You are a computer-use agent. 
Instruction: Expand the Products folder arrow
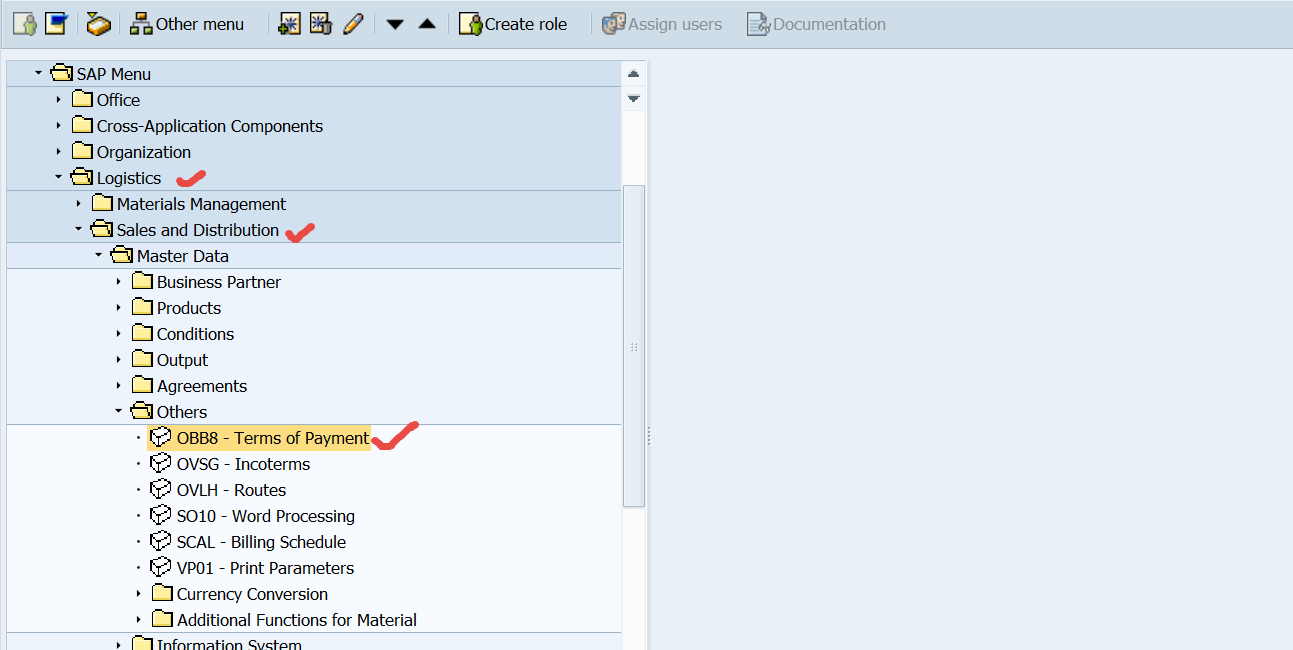[x=119, y=307]
